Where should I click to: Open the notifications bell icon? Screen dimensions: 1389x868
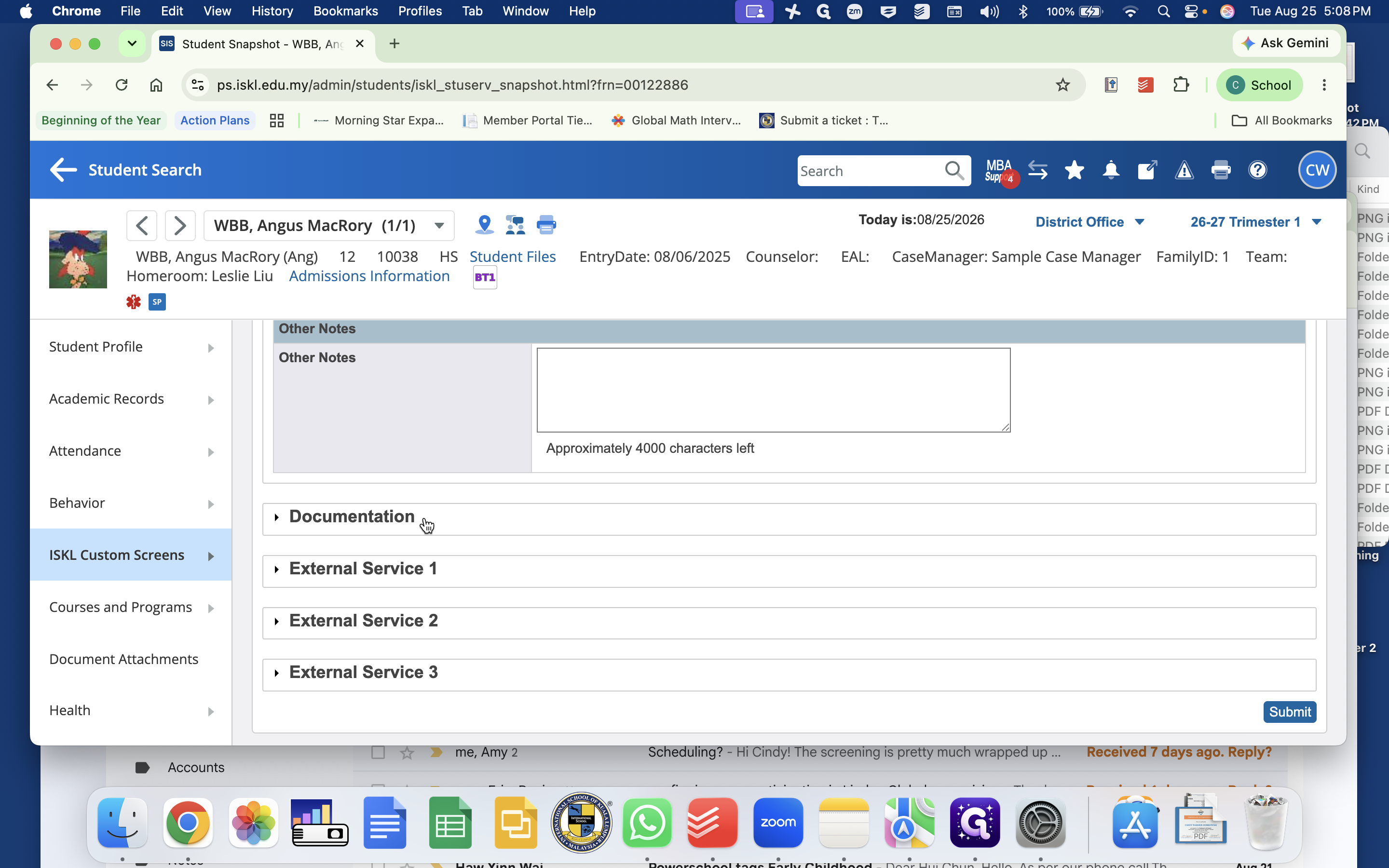pos(1111,171)
